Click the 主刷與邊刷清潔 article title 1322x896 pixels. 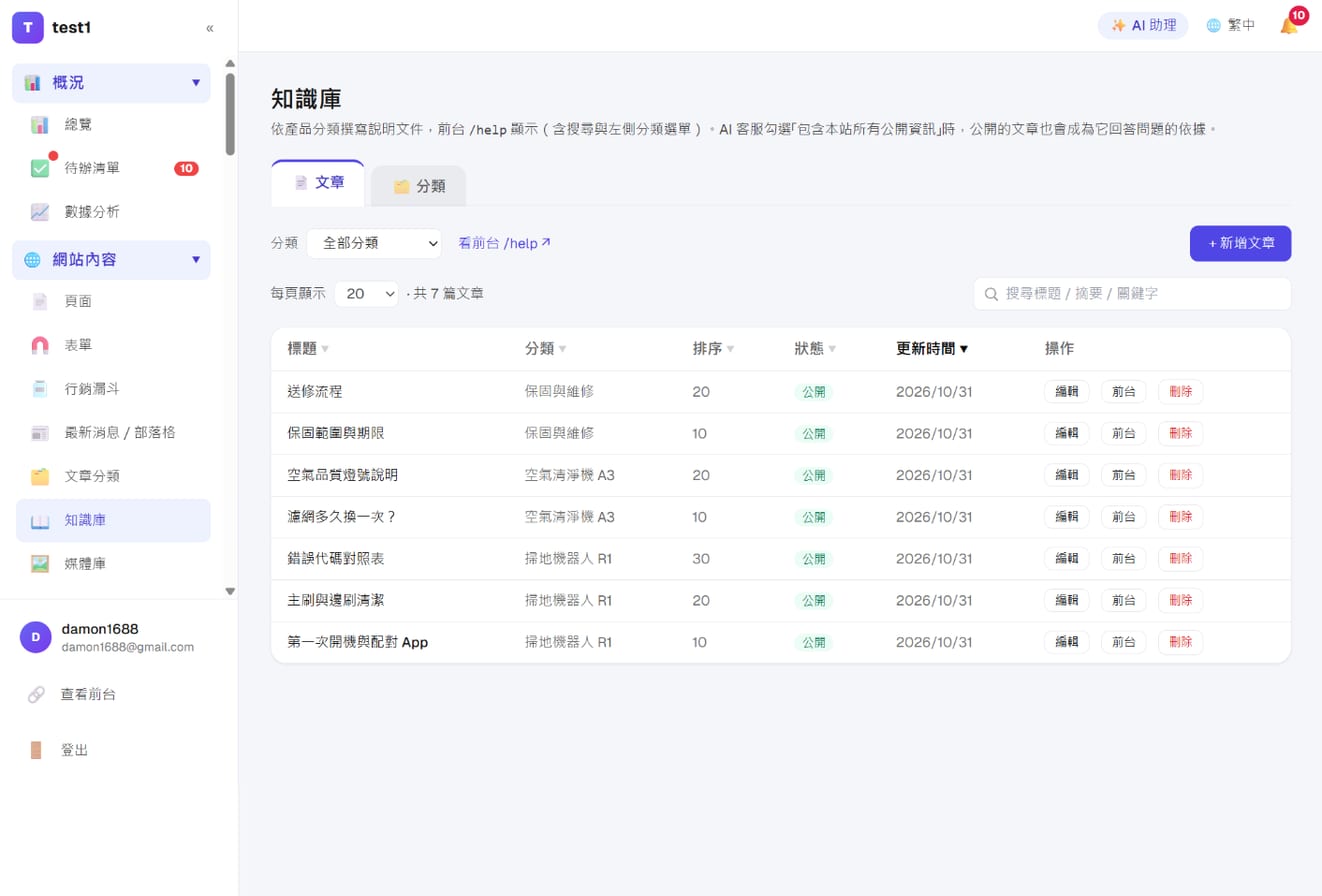point(336,600)
